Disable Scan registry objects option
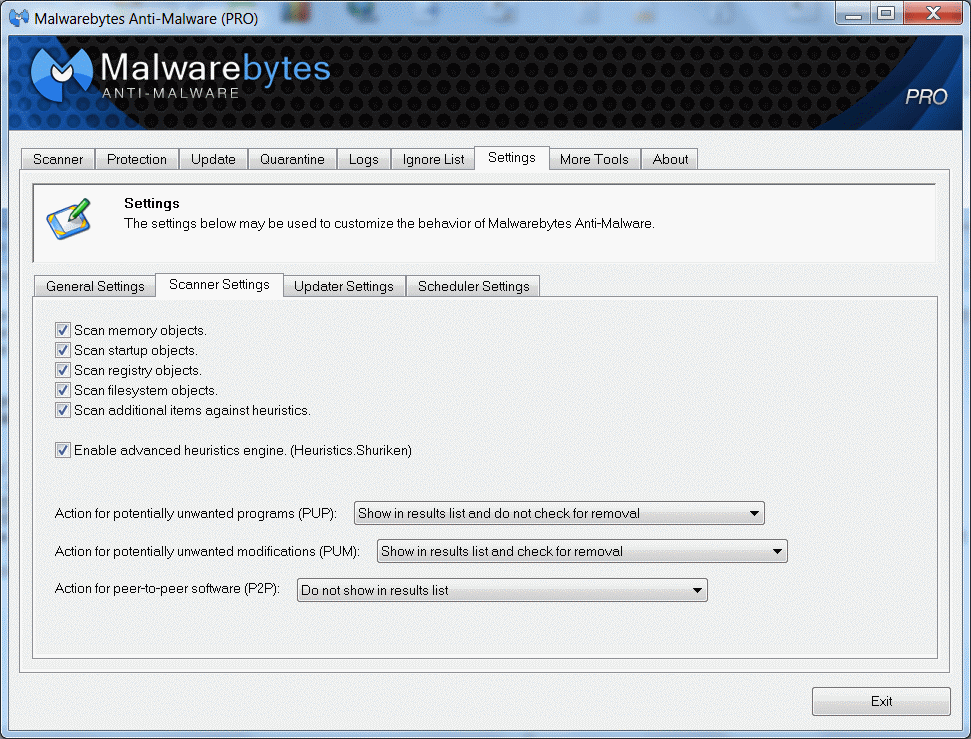The image size is (971, 739). point(63,370)
